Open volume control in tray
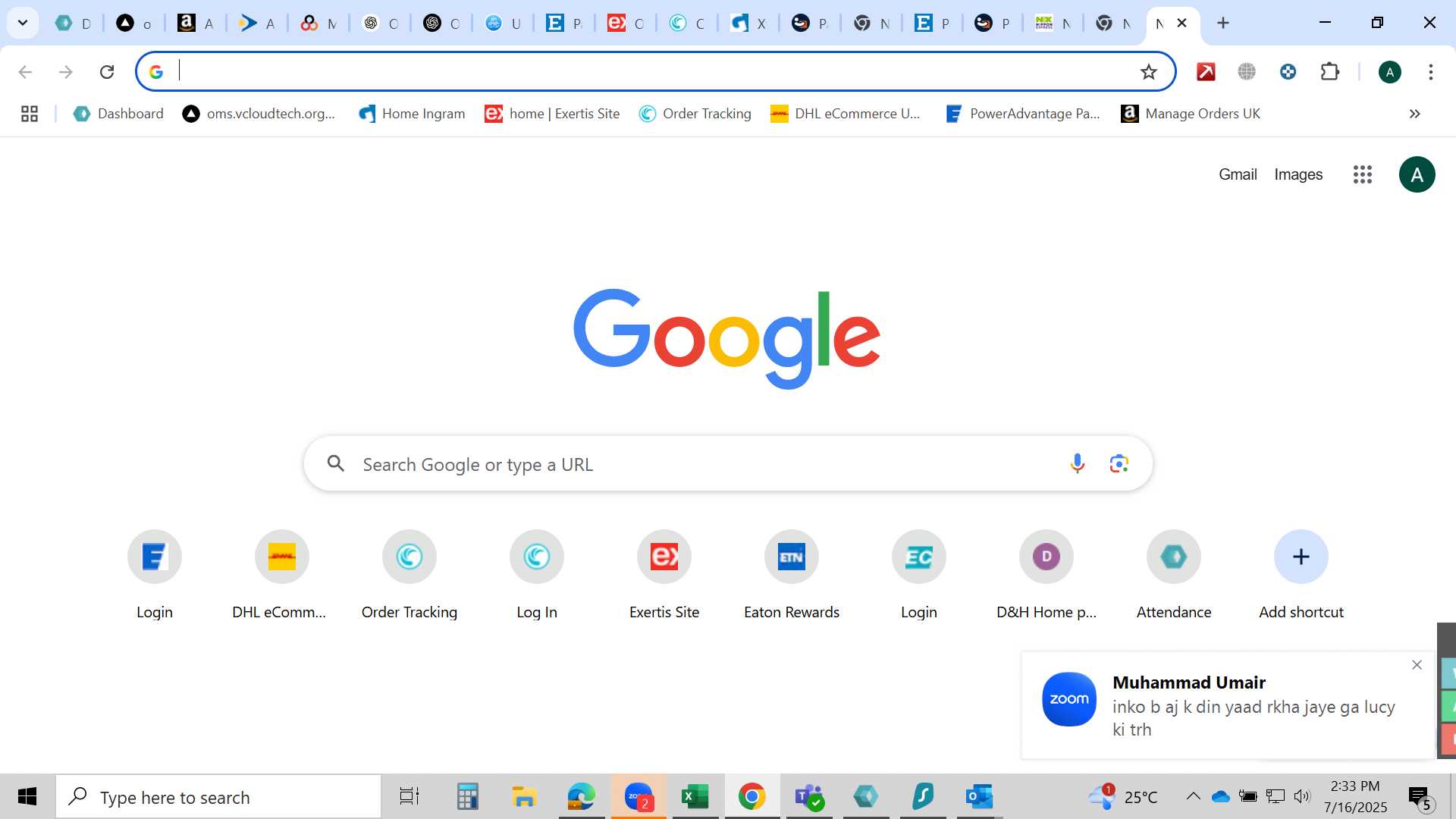The height and width of the screenshot is (819, 1456). coord(1302,796)
